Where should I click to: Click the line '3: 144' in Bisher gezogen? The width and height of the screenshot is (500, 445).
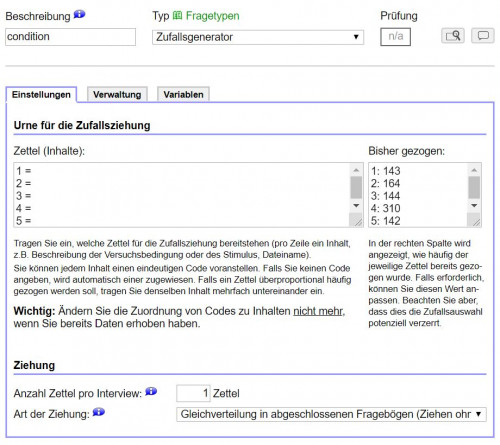click(386, 196)
